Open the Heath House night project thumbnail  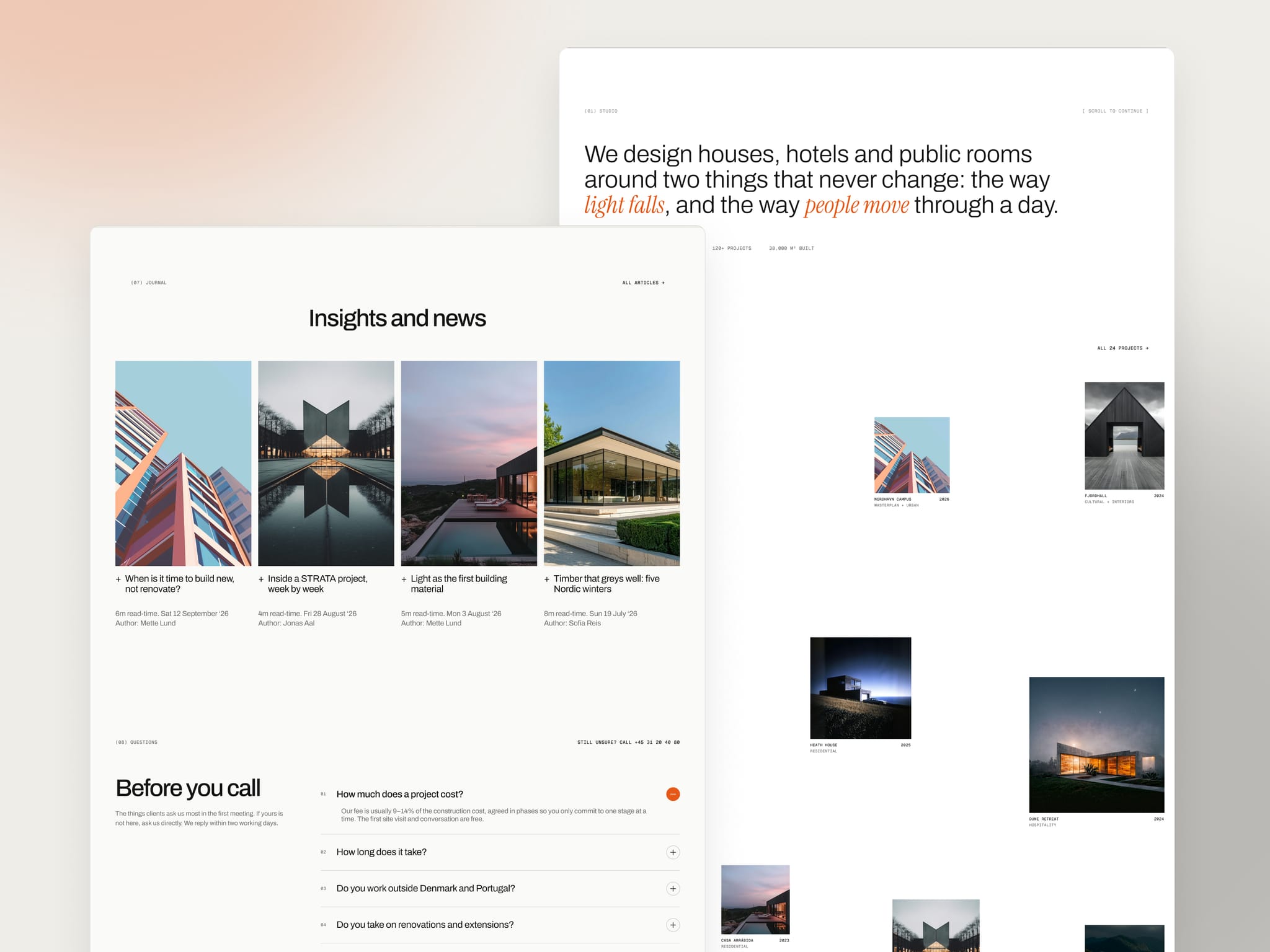(x=861, y=688)
